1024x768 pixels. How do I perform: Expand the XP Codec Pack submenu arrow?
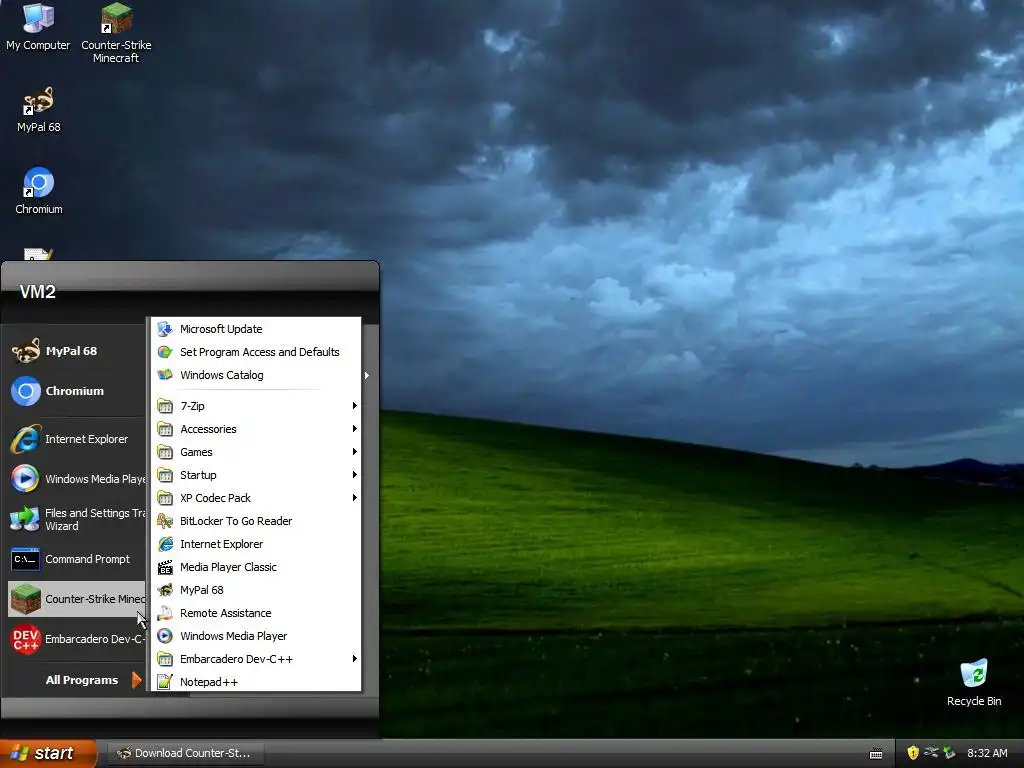355,498
